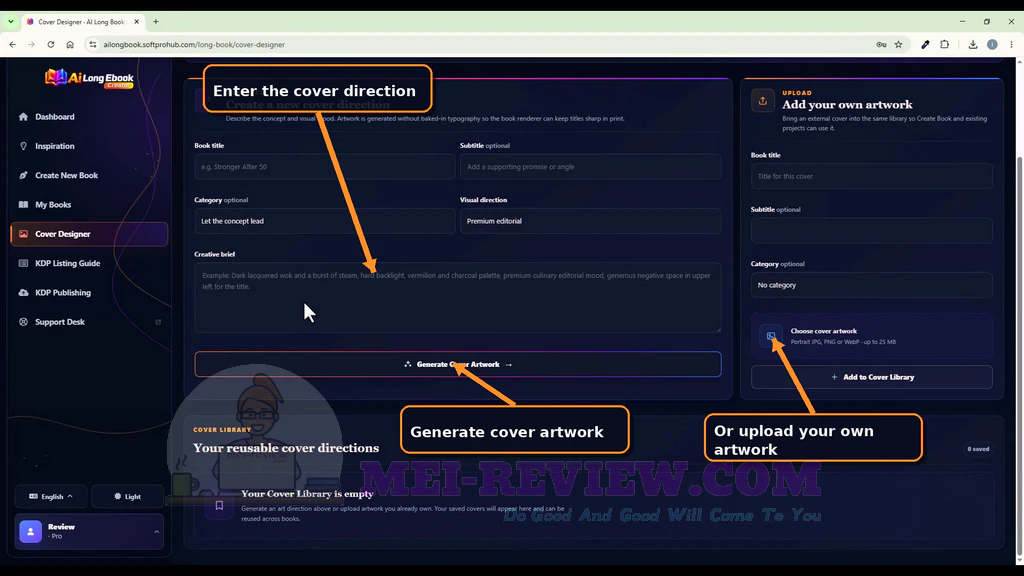The image size is (1024, 576).
Task: Open the browser profile avatar
Action: [992, 44]
